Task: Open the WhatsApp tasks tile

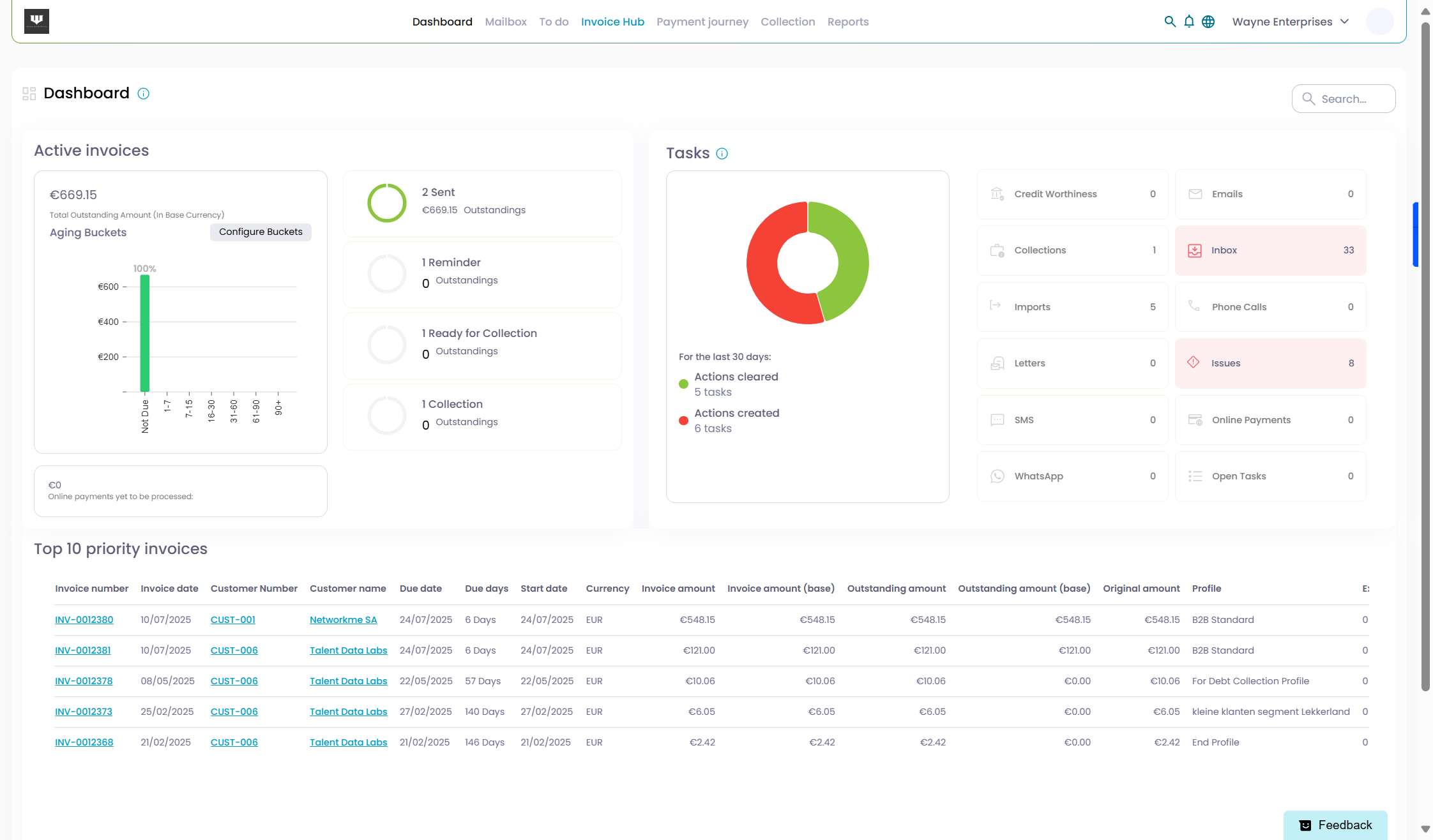Action: pyautogui.click(x=1072, y=476)
